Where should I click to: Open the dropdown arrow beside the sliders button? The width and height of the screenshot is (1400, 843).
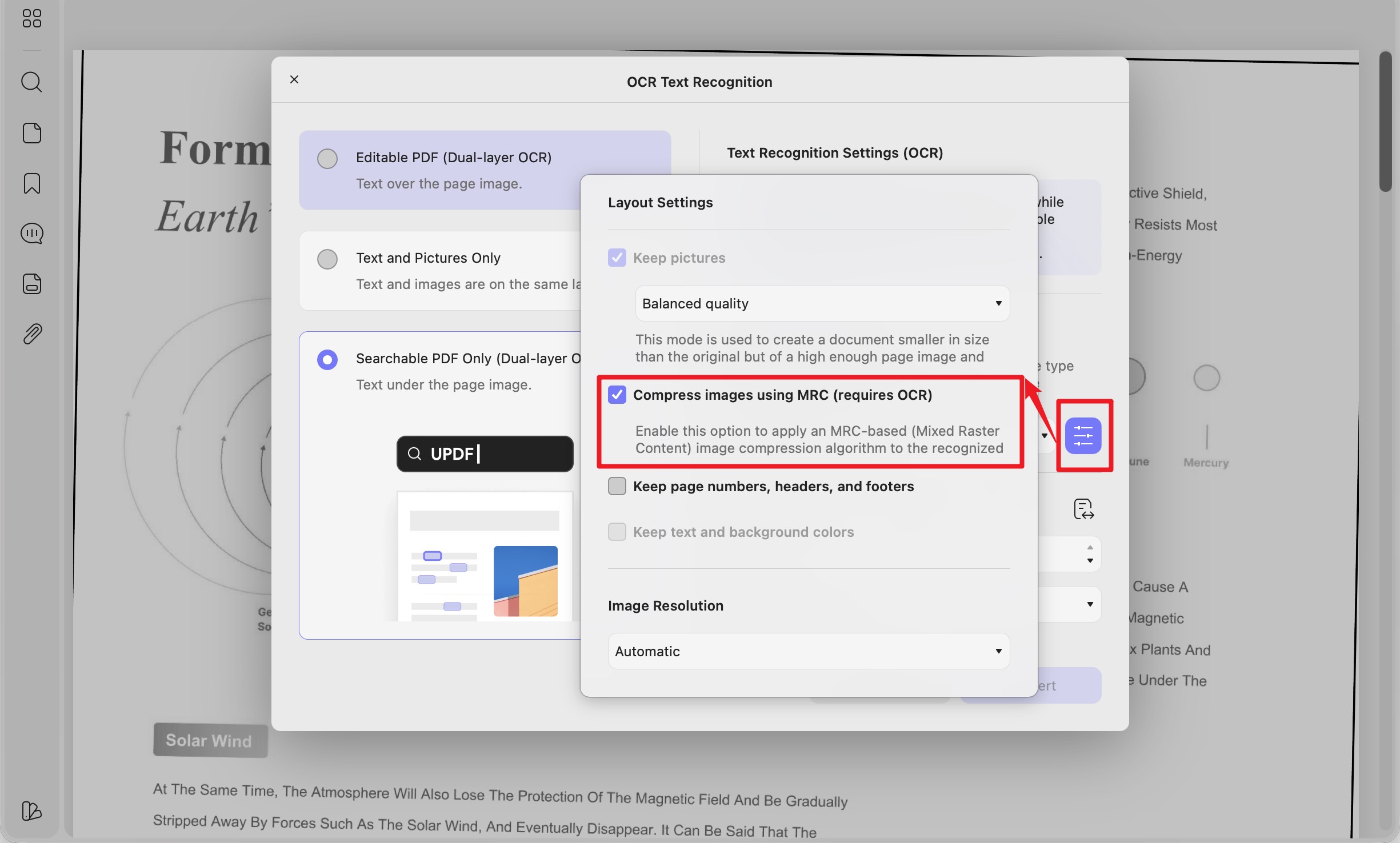pyautogui.click(x=1045, y=436)
